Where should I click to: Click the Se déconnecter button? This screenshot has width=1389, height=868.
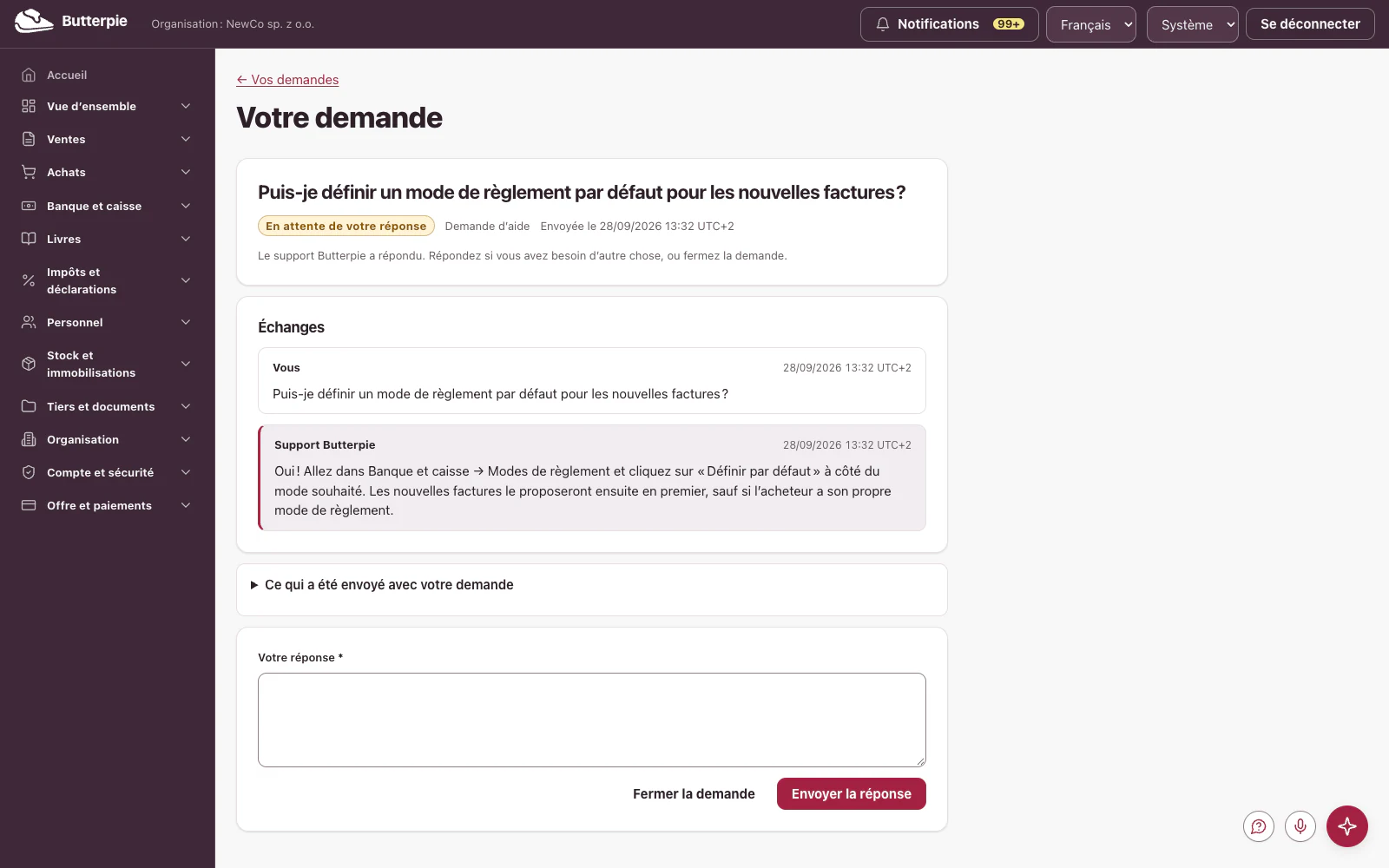tap(1310, 24)
